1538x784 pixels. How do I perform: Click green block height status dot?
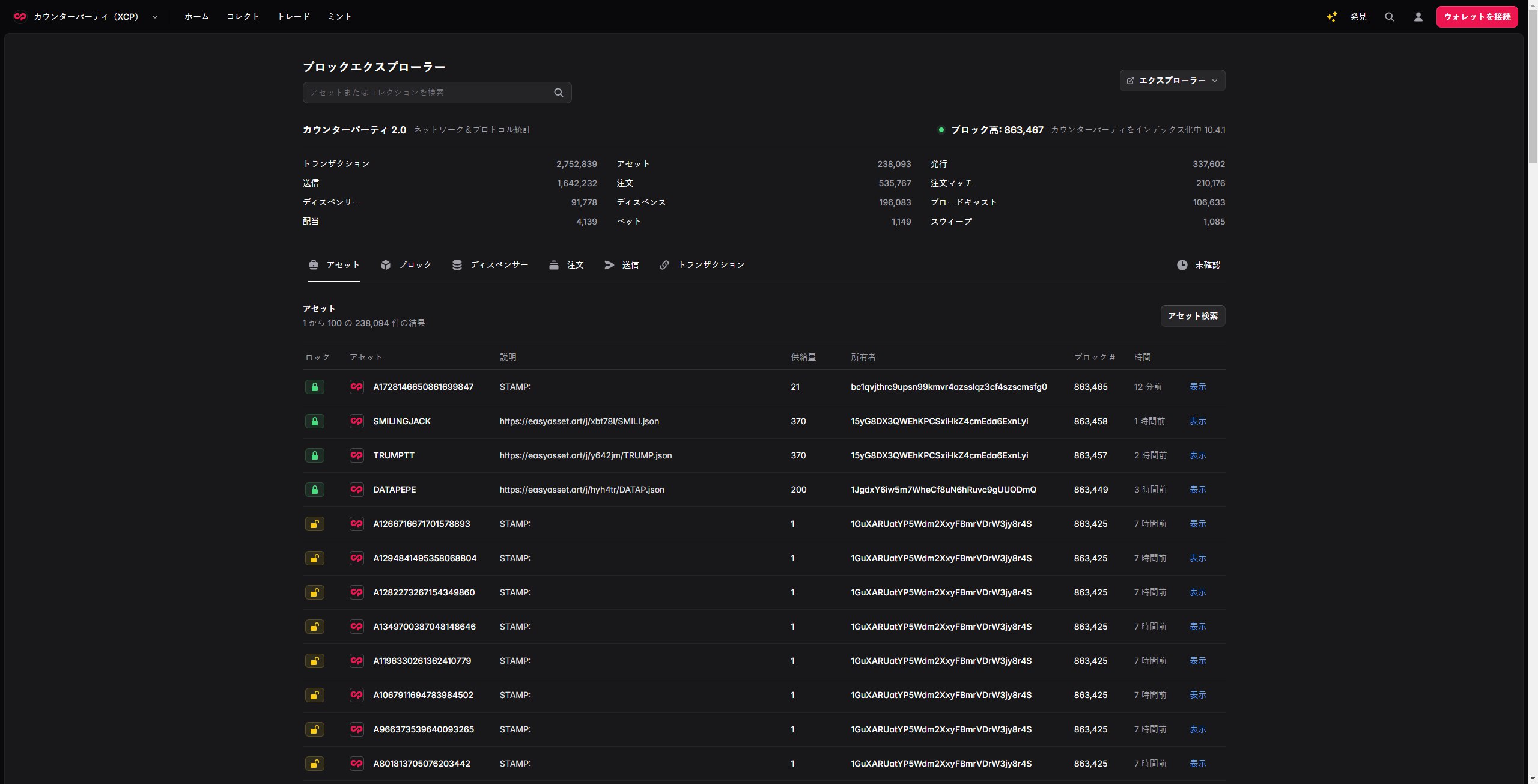click(x=941, y=130)
